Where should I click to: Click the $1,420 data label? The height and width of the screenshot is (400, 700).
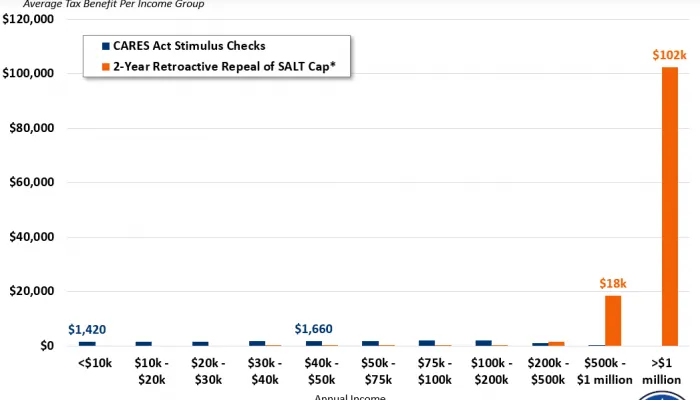coord(87,329)
